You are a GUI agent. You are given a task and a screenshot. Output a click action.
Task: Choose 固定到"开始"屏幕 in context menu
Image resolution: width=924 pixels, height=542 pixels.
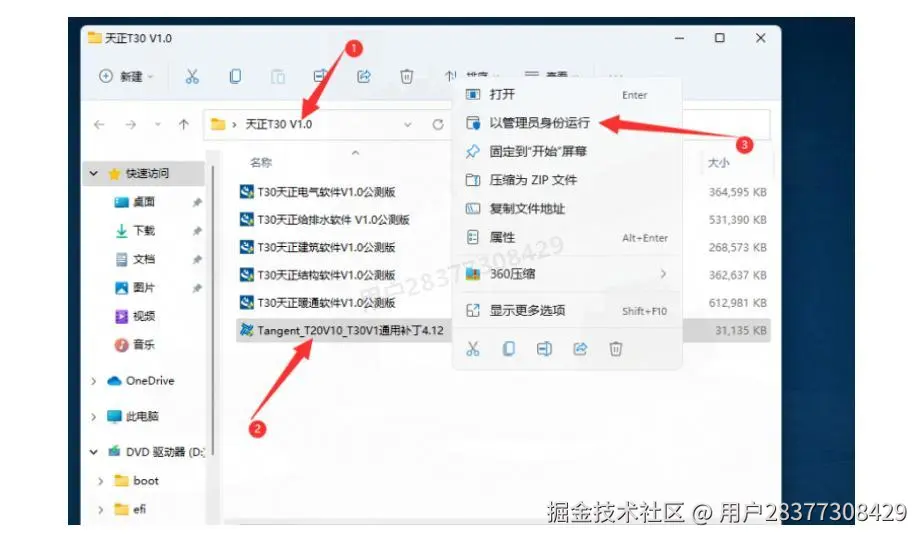(567, 151)
